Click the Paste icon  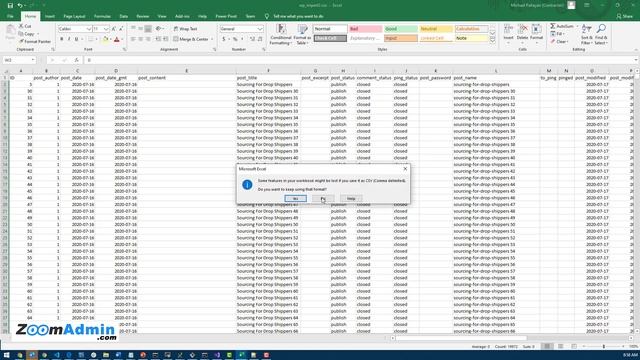coord(10,32)
